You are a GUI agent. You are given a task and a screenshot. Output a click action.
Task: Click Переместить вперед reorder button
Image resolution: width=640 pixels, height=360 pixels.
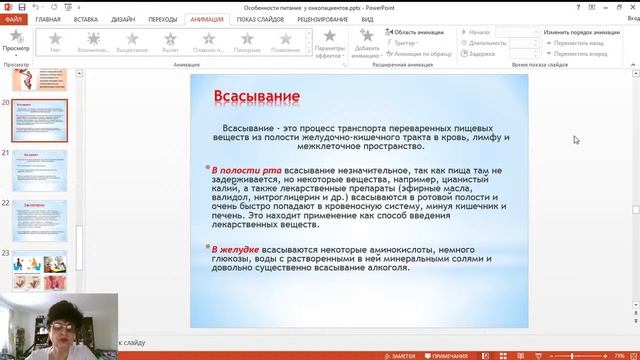(x=576, y=53)
